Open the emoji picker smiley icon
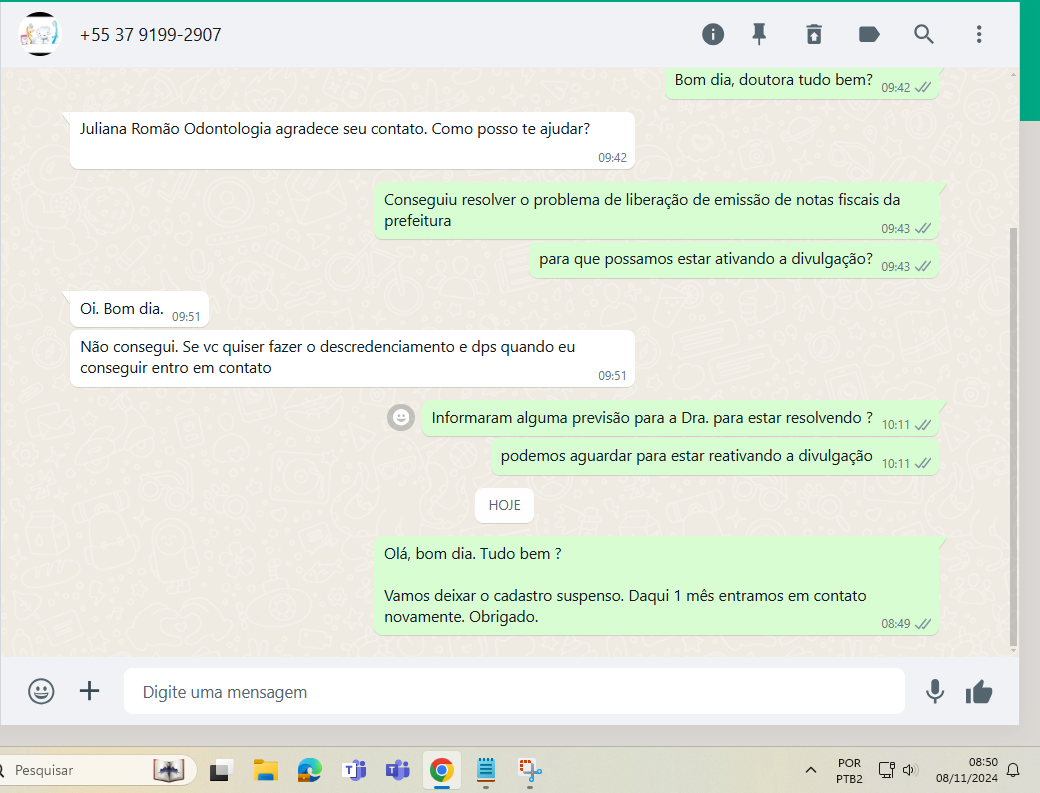Screen dimensions: 1040x793 click(x=41, y=691)
